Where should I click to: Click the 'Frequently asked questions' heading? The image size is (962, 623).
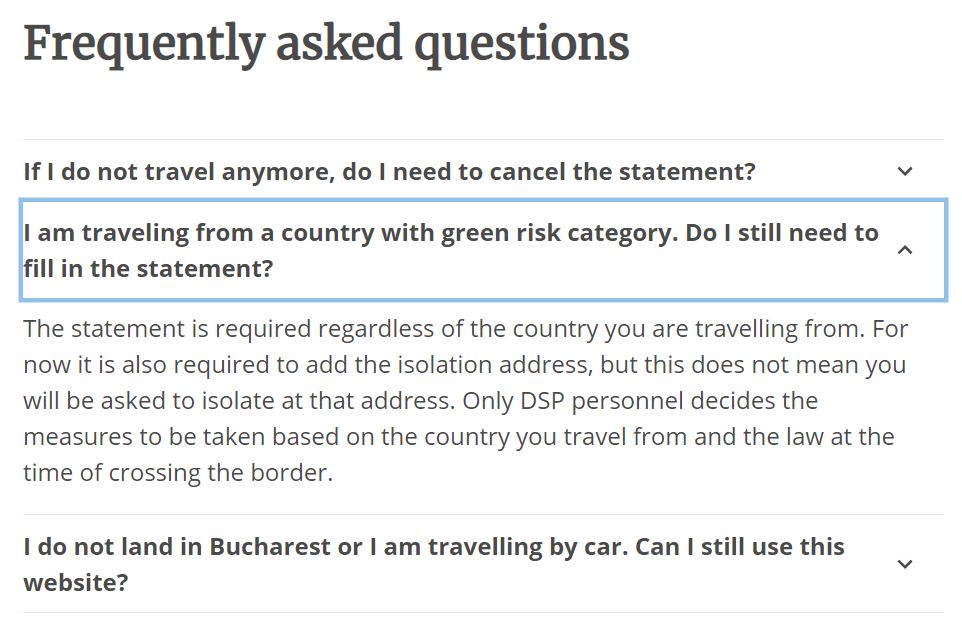326,44
